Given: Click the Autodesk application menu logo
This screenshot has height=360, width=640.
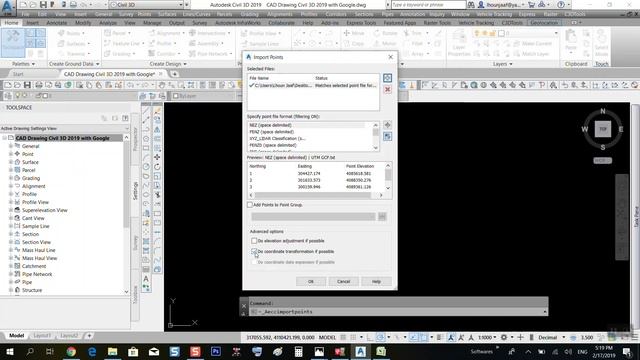Looking at the screenshot, I should [7, 7].
